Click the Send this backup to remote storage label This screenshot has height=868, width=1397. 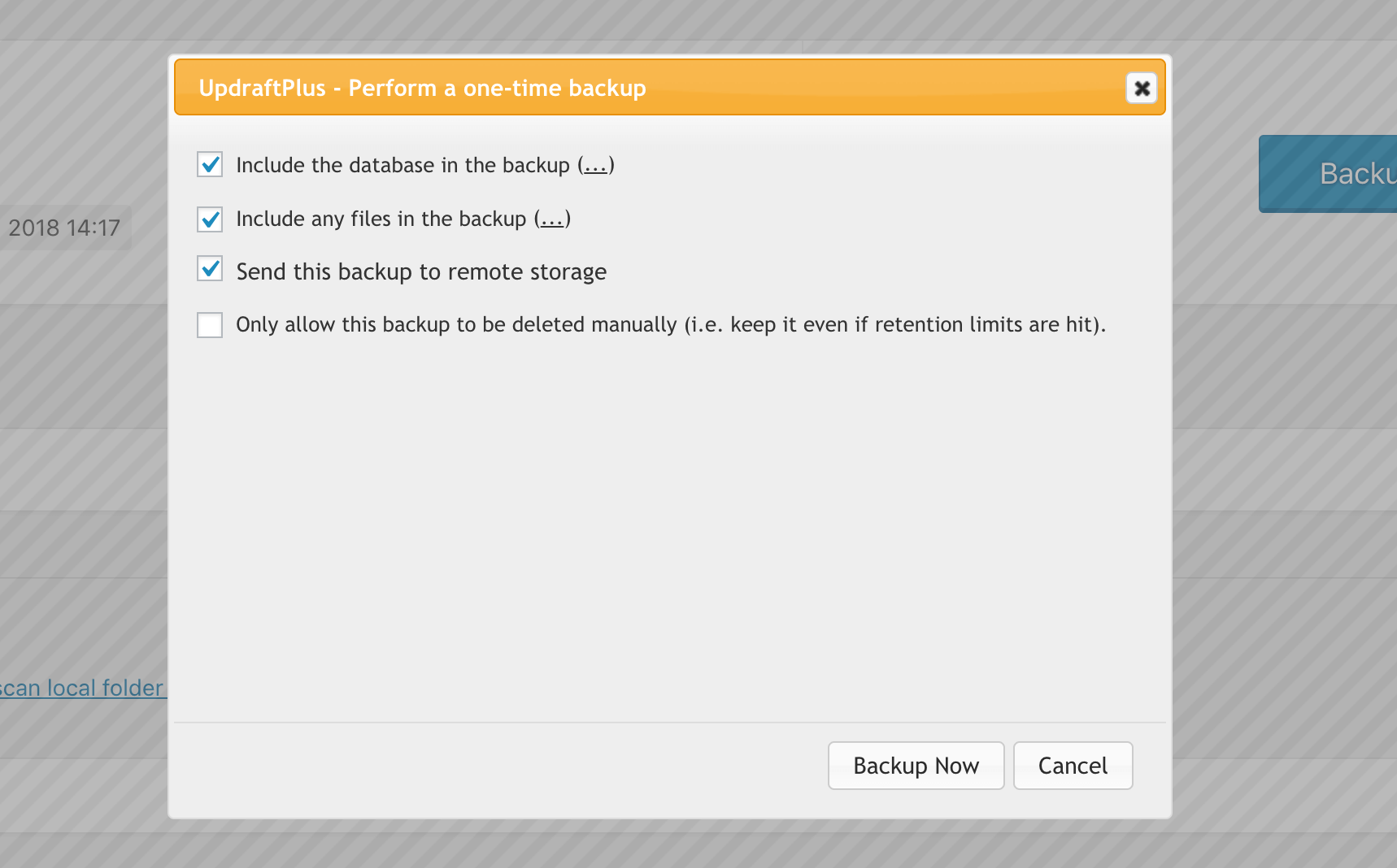pos(421,271)
